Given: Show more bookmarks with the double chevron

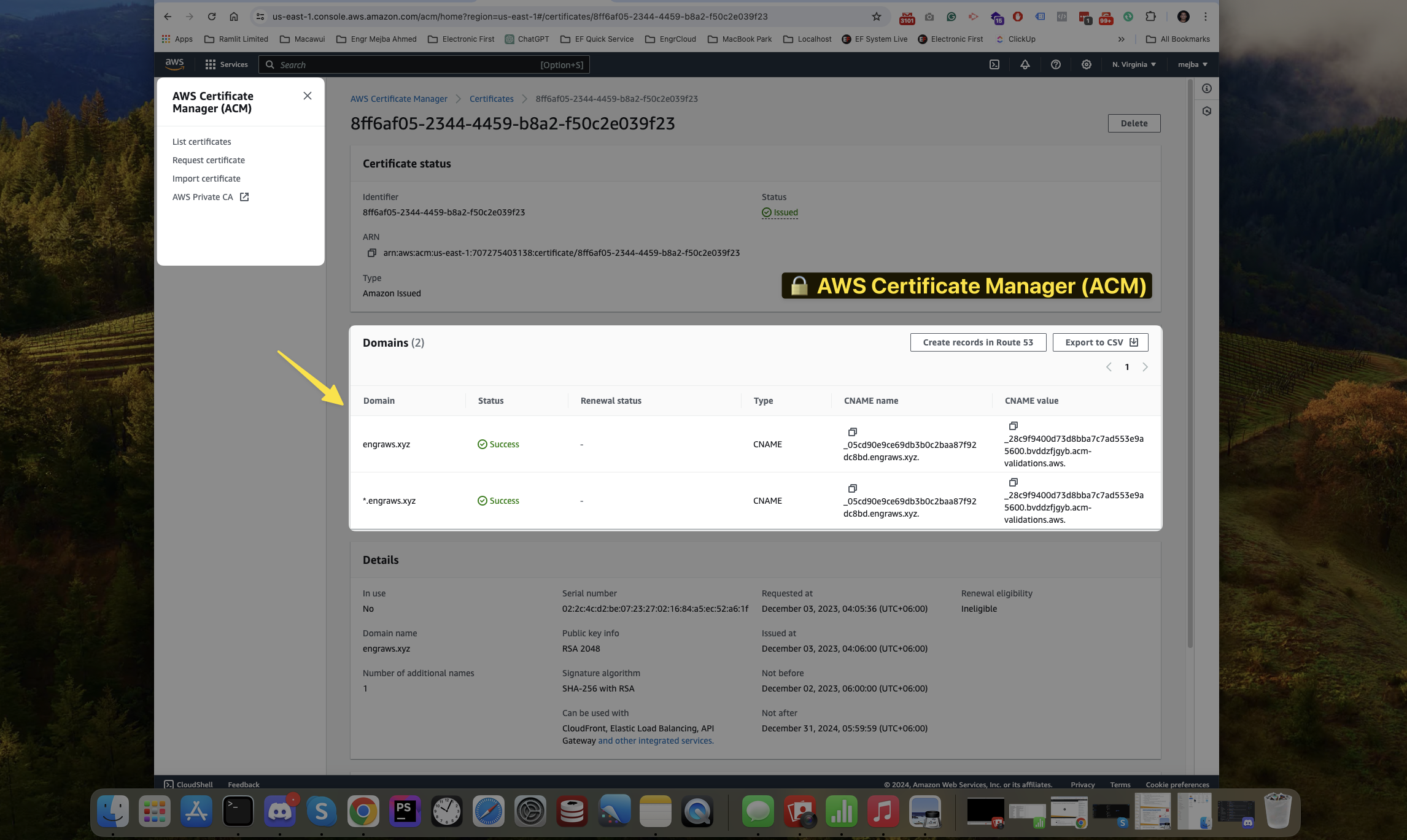Looking at the screenshot, I should coord(1121,39).
